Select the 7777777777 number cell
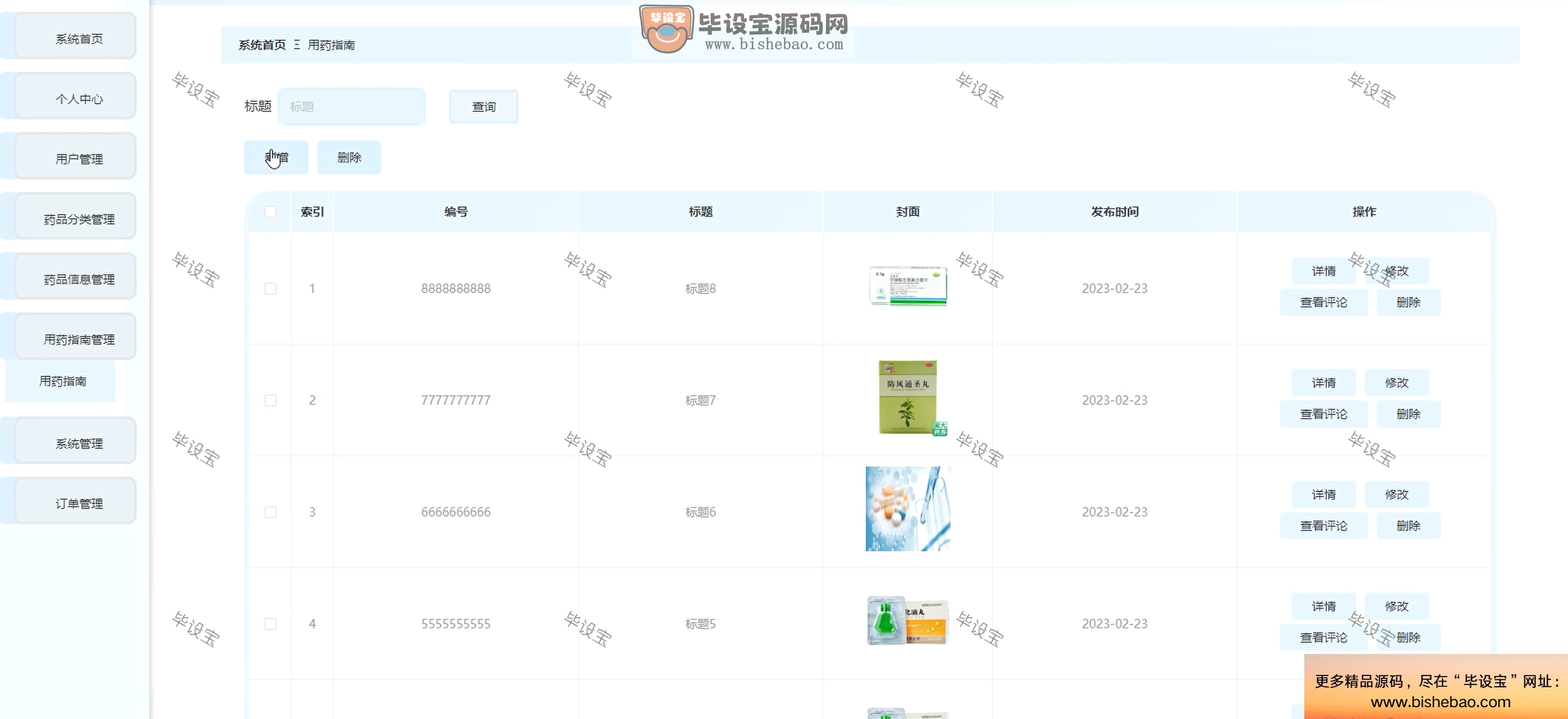Screen dimensions: 1568x719 (x=456, y=401)
